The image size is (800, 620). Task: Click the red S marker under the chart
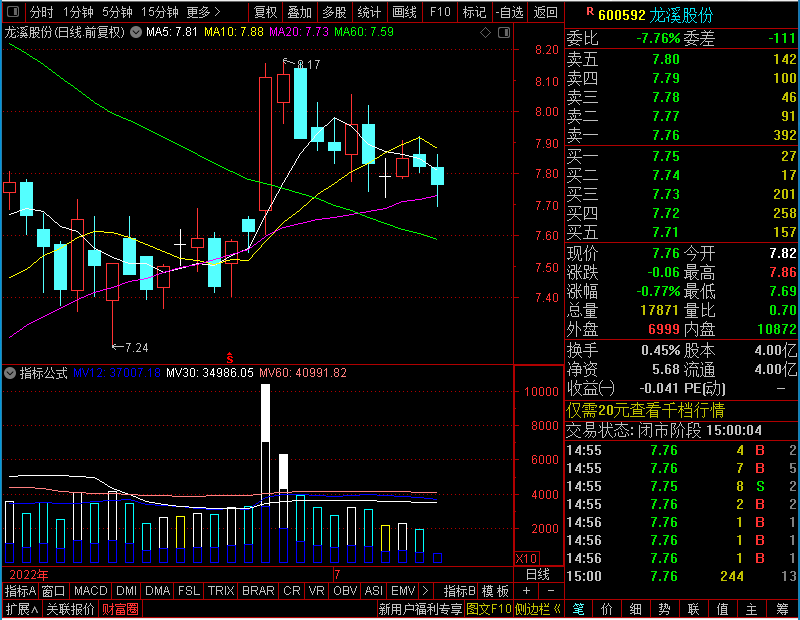[230, 358]
